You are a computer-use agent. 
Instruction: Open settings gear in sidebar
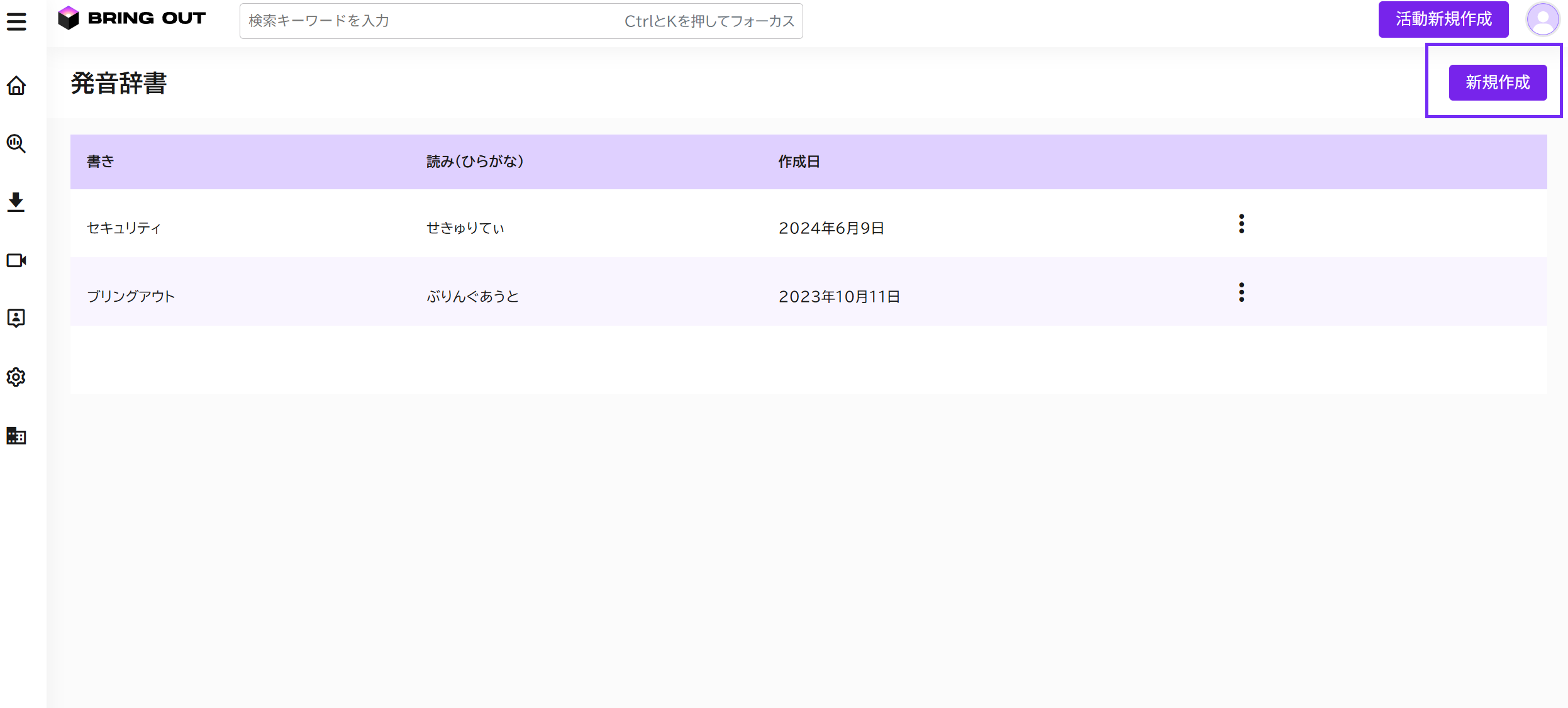pos(16,377)
